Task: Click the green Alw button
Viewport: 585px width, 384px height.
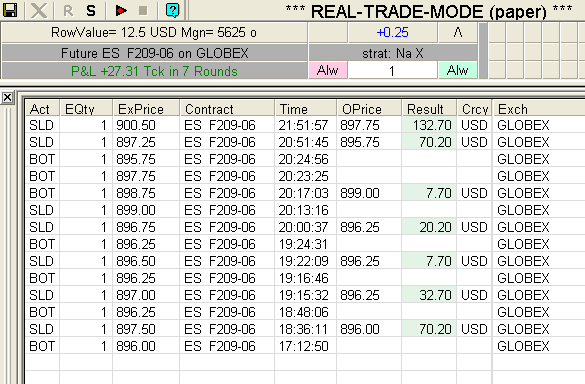Action: (457, 70)
